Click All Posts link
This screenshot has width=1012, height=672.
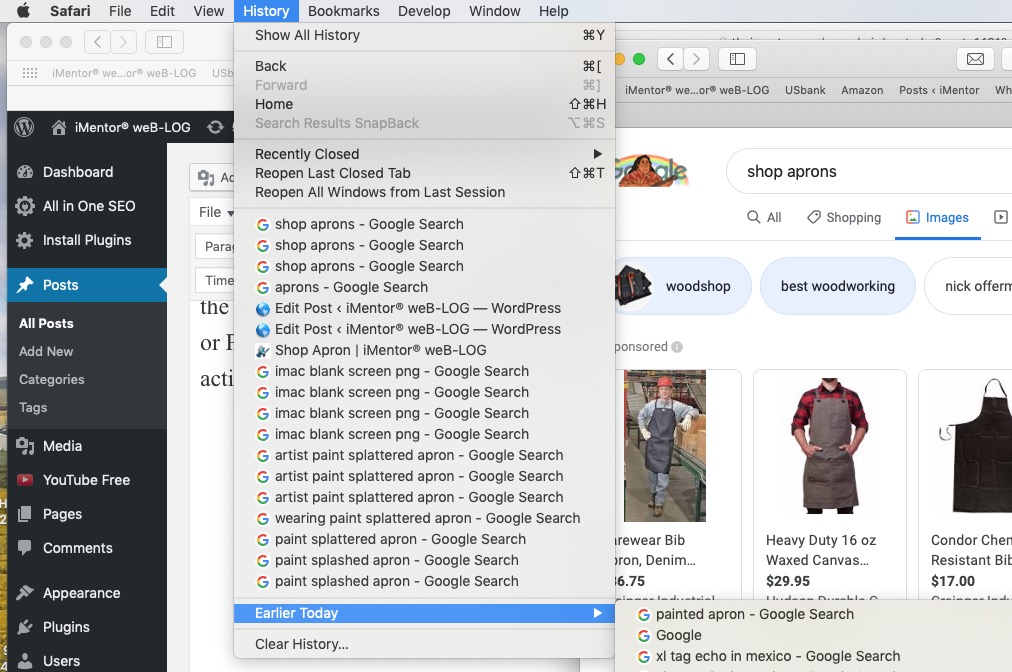46,323
